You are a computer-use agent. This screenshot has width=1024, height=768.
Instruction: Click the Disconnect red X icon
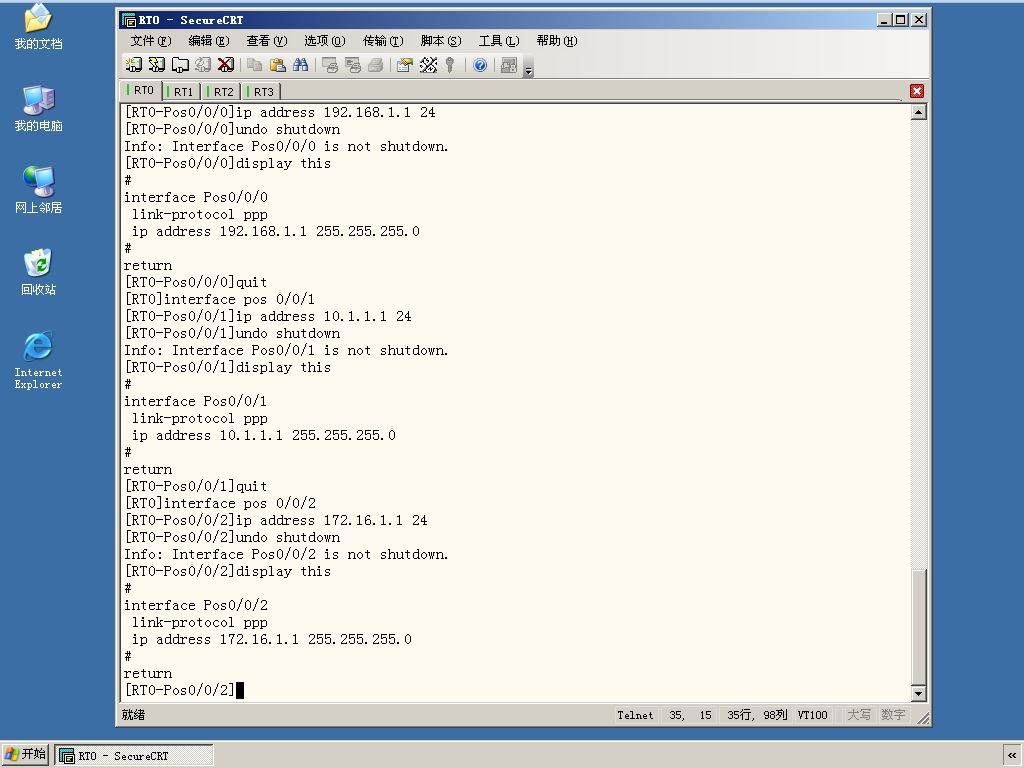pyautogui.click(x=226, y=65)
